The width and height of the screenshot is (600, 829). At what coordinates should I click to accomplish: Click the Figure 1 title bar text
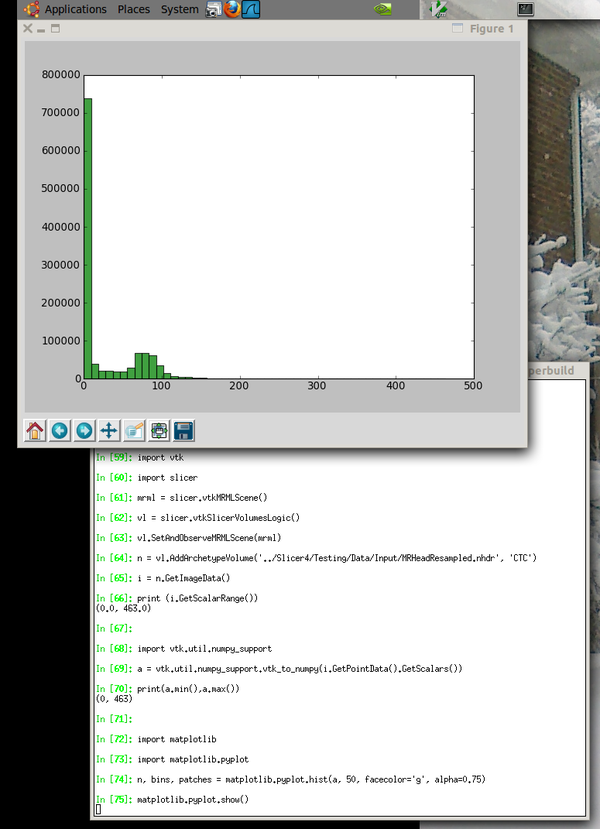point(492,29)
